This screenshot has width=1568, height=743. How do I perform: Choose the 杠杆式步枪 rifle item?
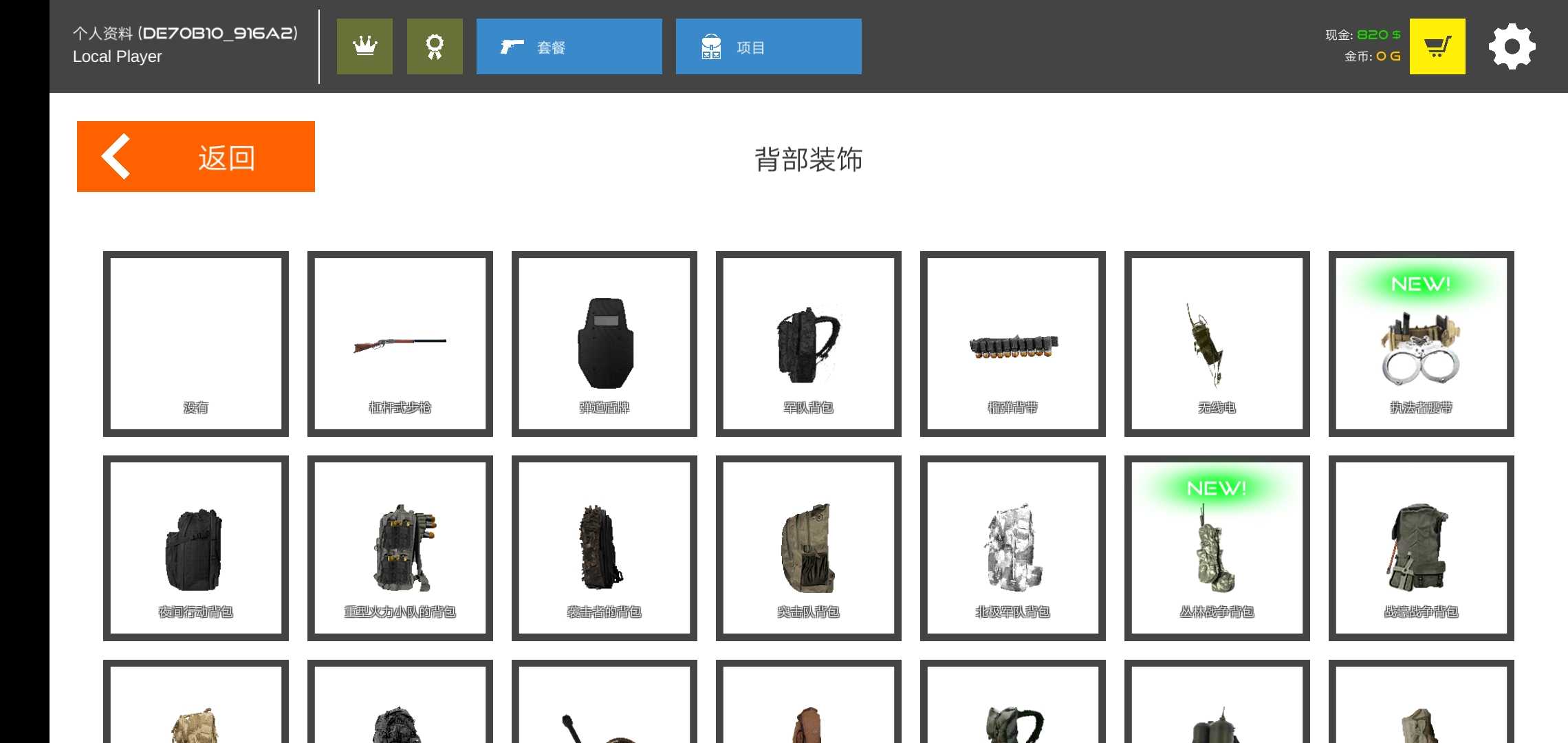pyautogui.click(x=400, y=344)
